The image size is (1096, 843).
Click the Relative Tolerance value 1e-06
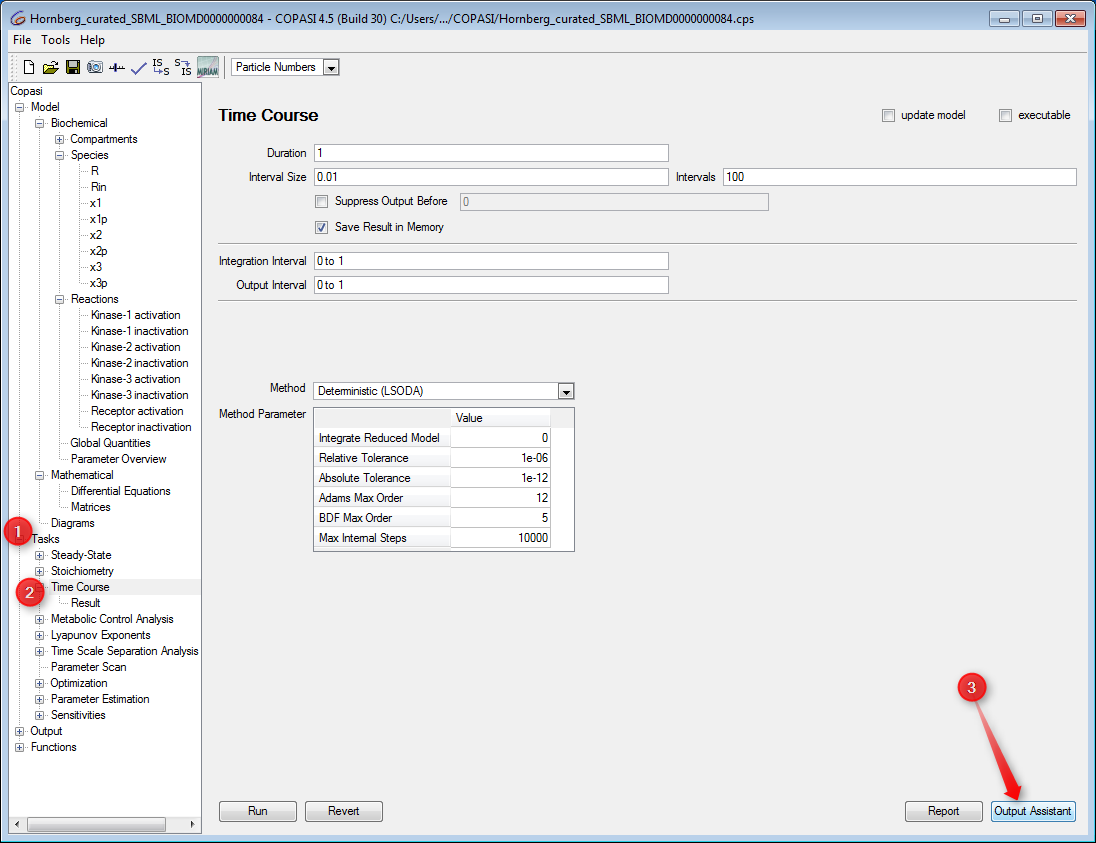coord(500,459)
